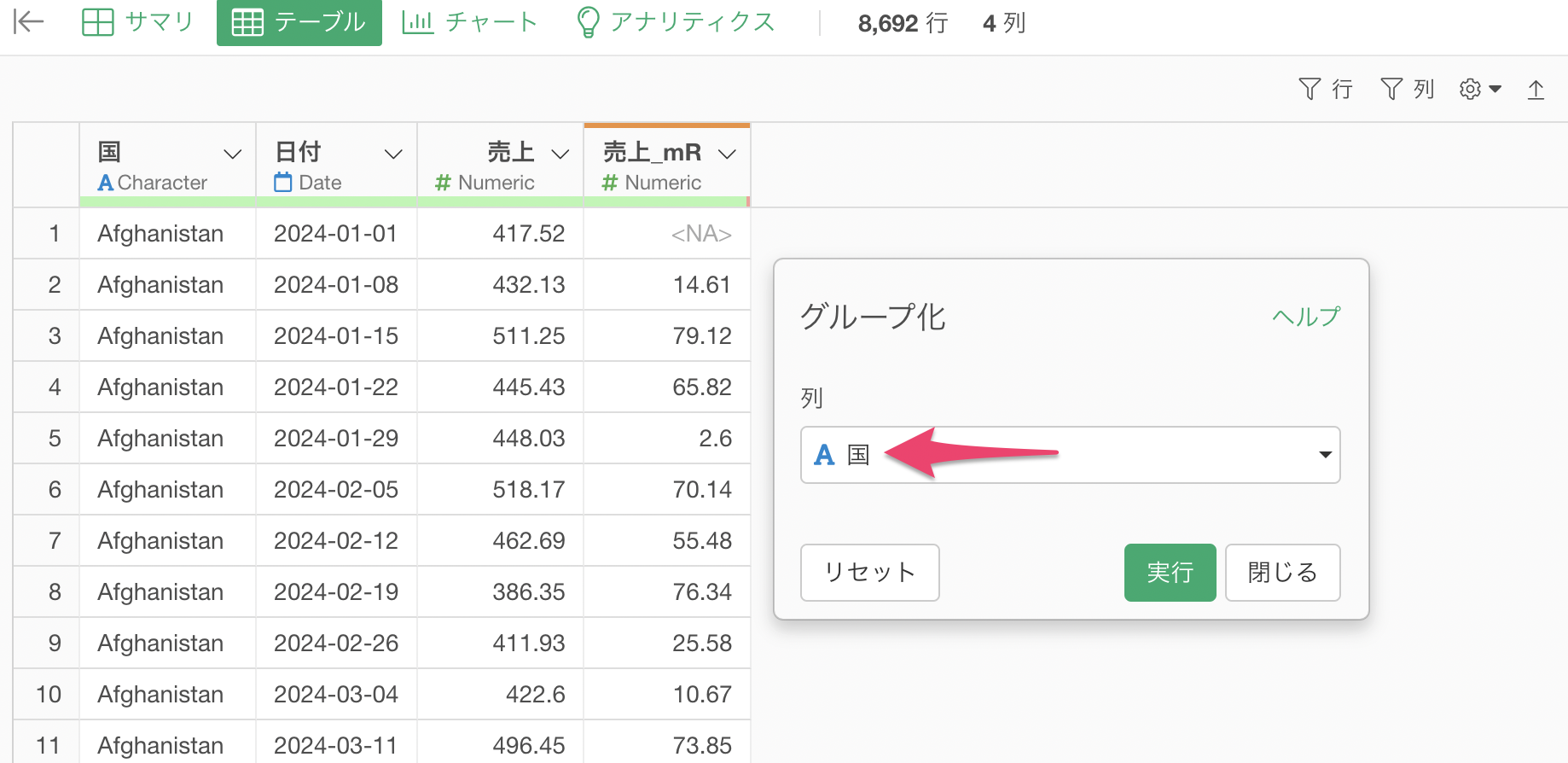
Task: Click the export upload arrow icon
Action: click(x=1536, y=89)
